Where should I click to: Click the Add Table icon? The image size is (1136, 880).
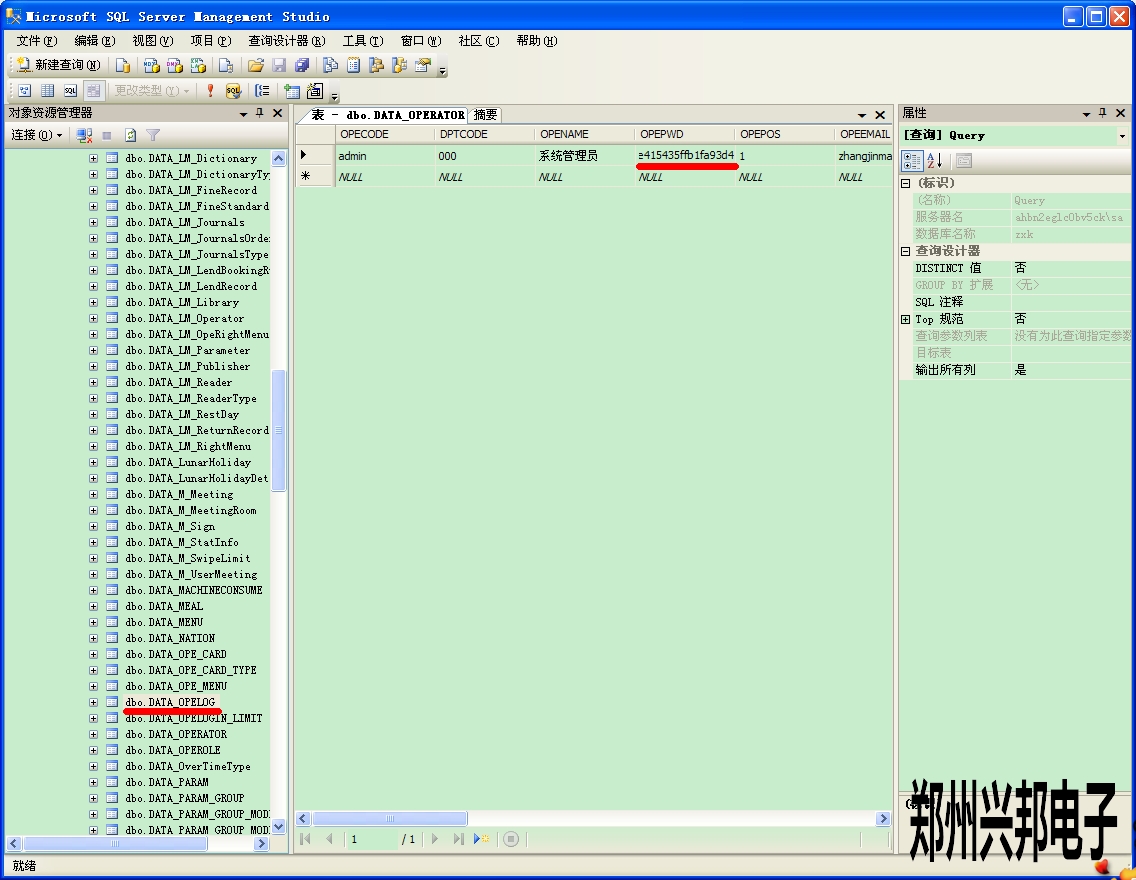point(292,91)
